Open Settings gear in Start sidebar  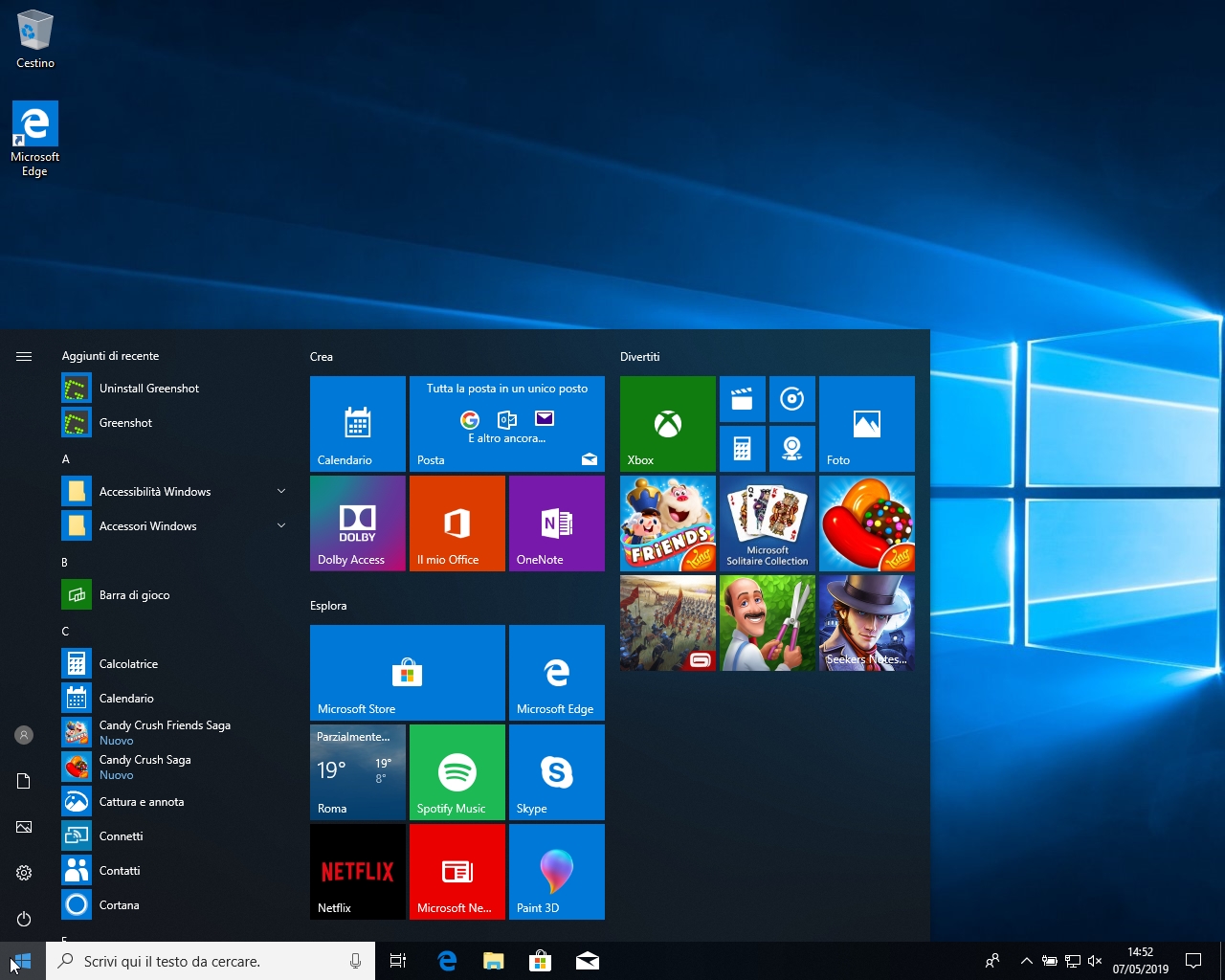click(24, 873)
